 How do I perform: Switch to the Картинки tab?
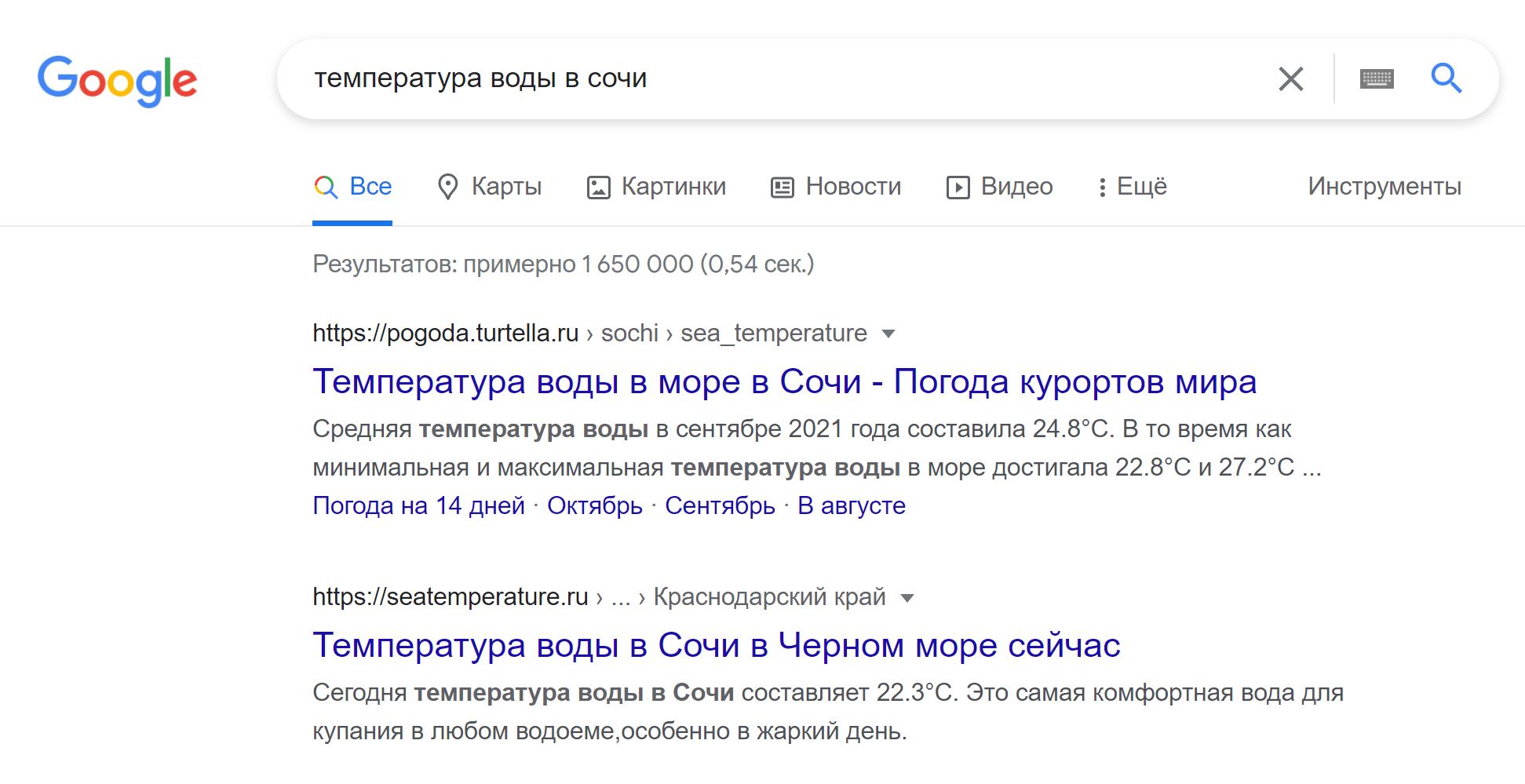[x=656, y=187]
